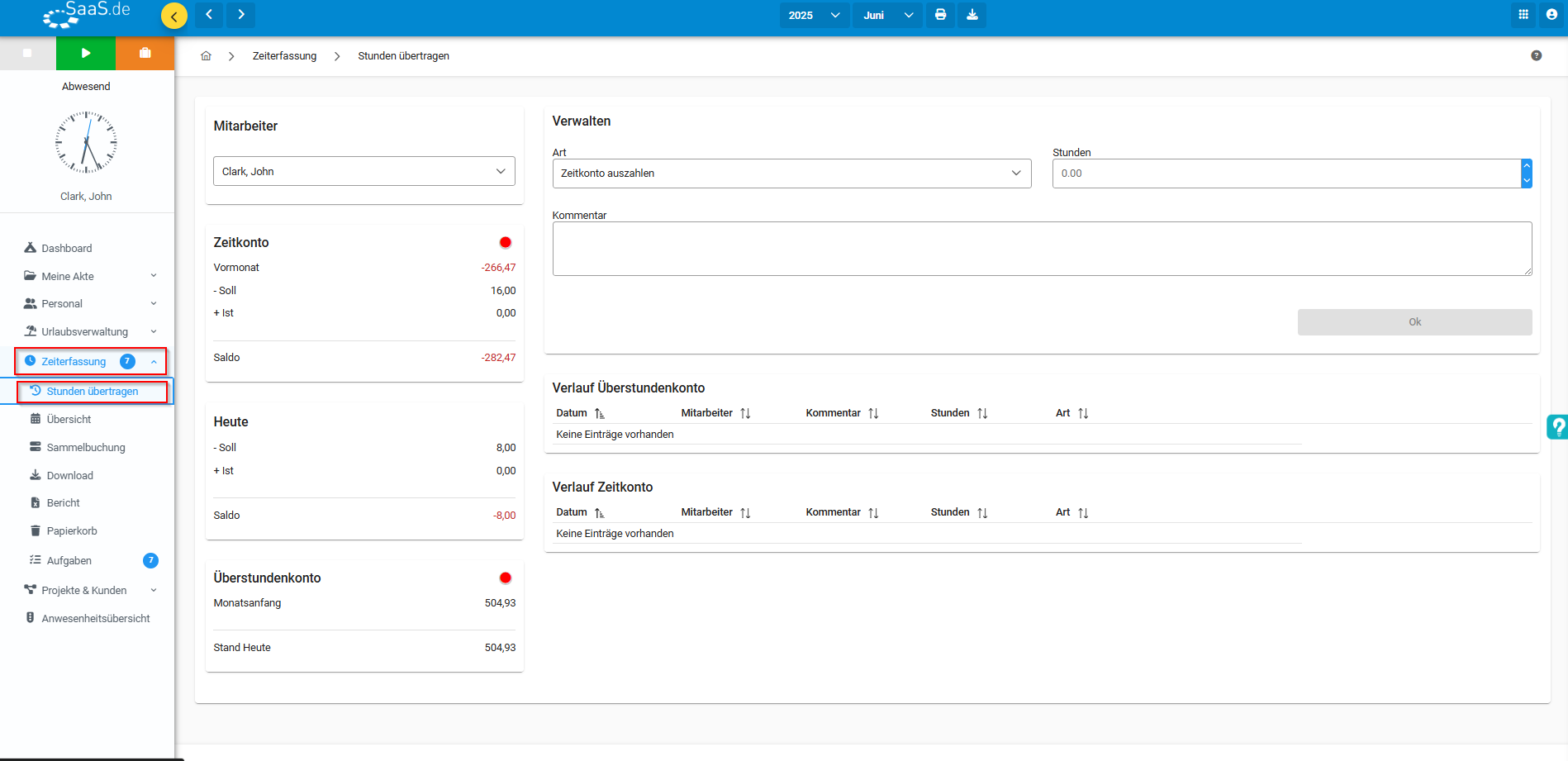Click the Ok button
Viewport: 1568px width, 761px height.
pyautogui.click(x=1414, y=322)
